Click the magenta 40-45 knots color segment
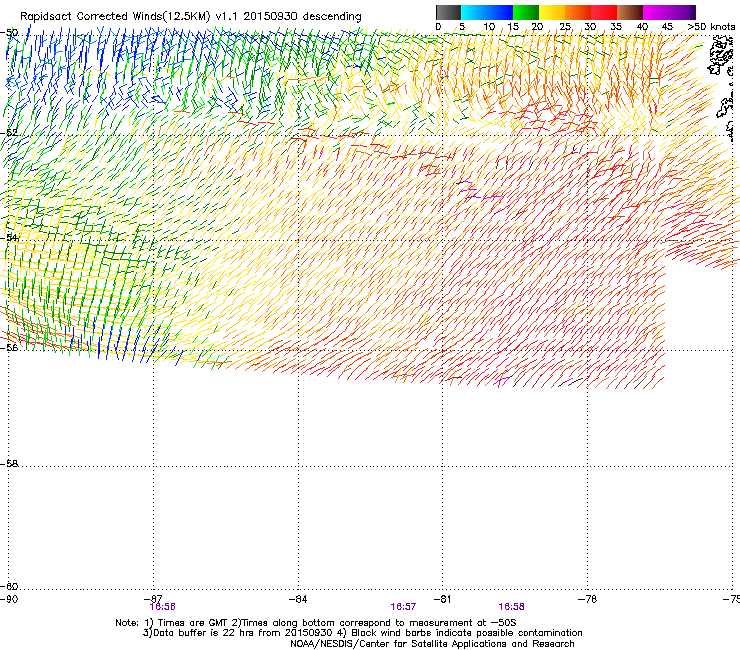This screenshot has height=650, width=740. [x=656, y=12]
